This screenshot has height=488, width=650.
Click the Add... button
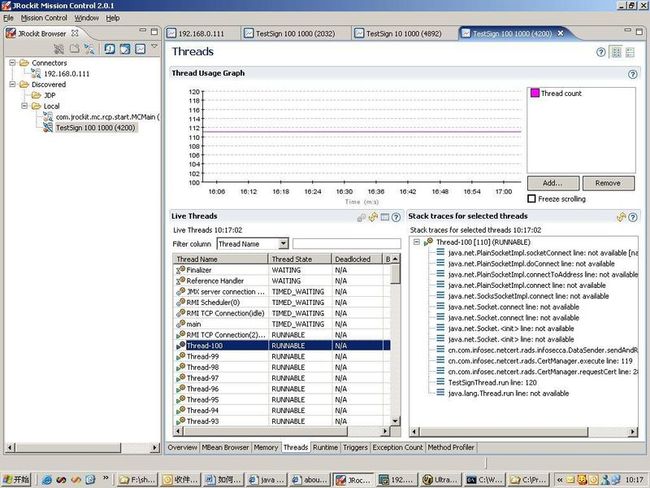click(x=553, y=183)
